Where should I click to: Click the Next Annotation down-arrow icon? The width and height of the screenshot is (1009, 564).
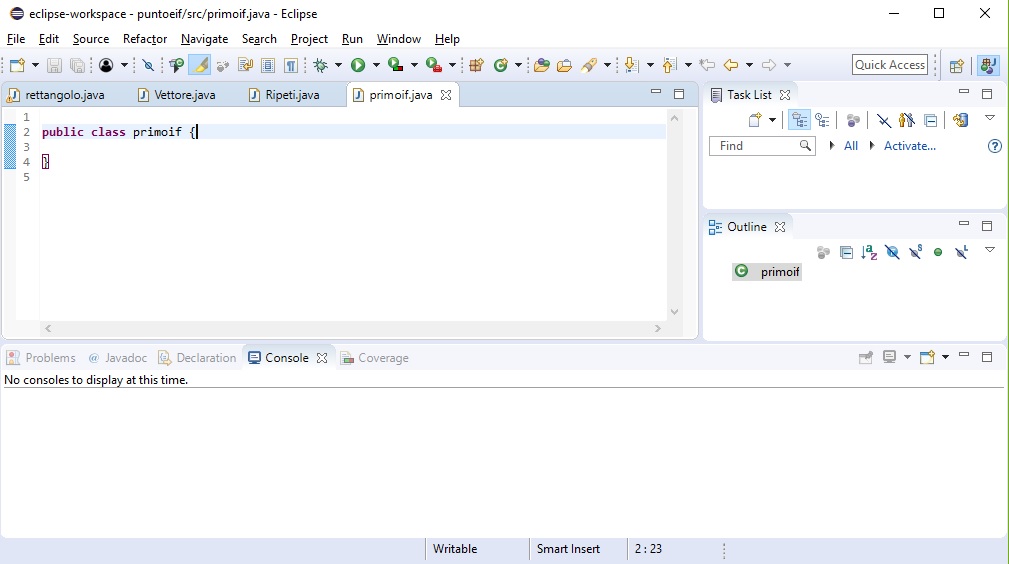click(x=631, y=65)
